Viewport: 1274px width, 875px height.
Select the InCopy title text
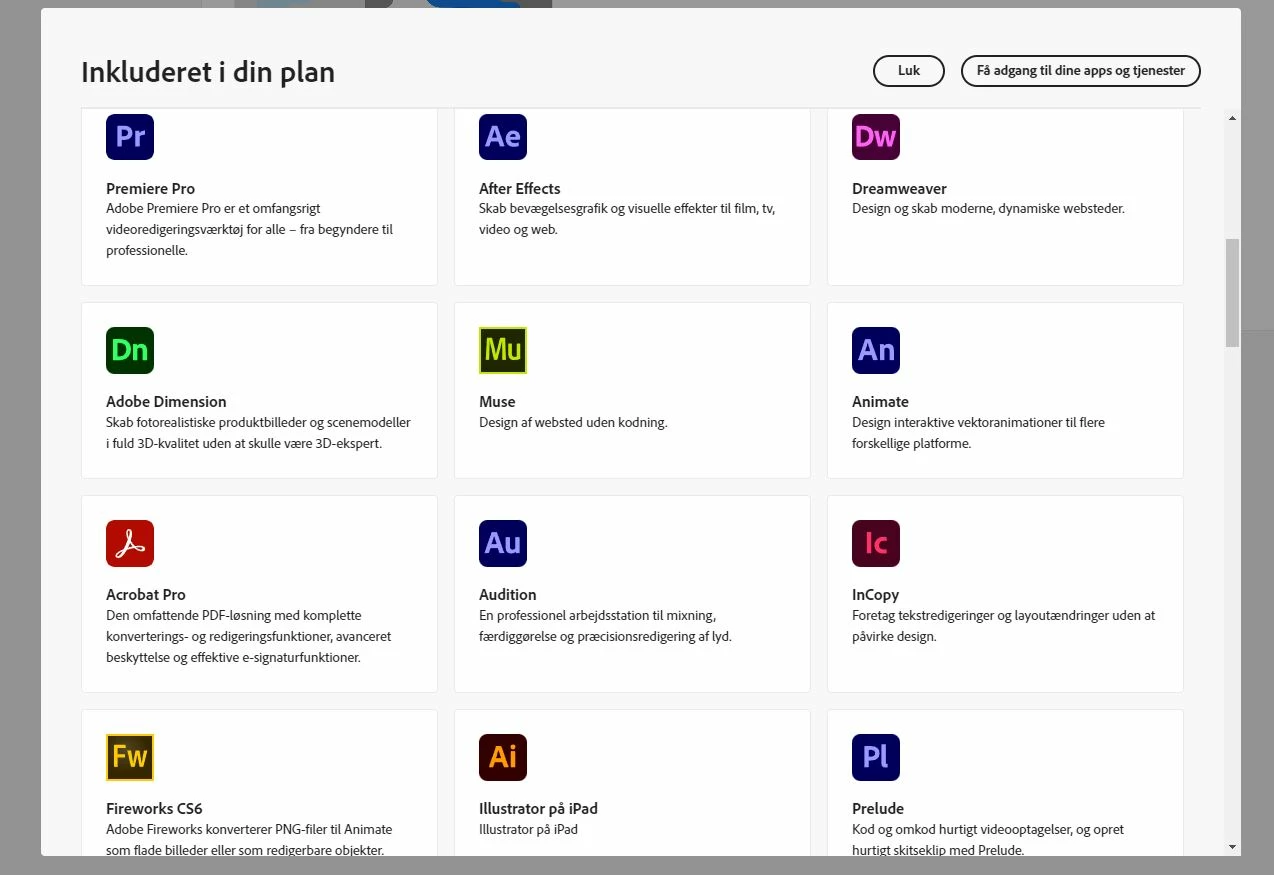[875, 594]
